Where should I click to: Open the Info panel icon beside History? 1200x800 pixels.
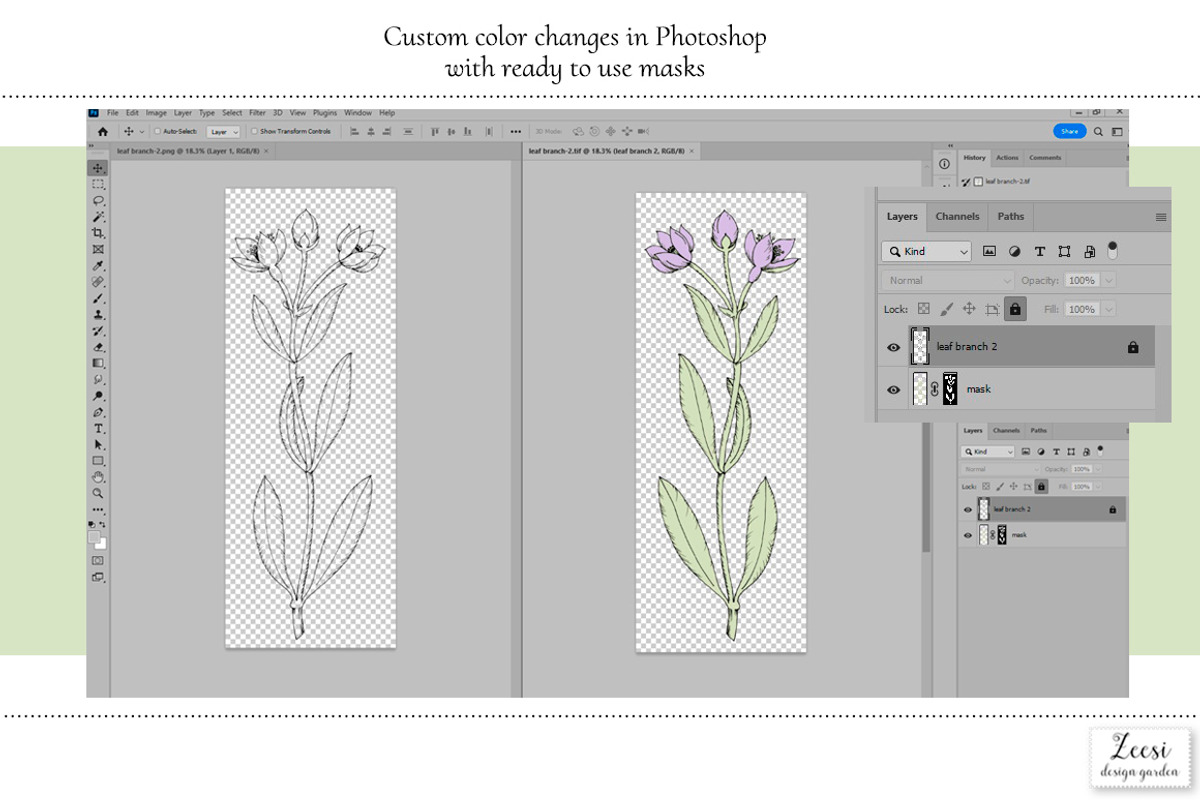tap(944, 164)
